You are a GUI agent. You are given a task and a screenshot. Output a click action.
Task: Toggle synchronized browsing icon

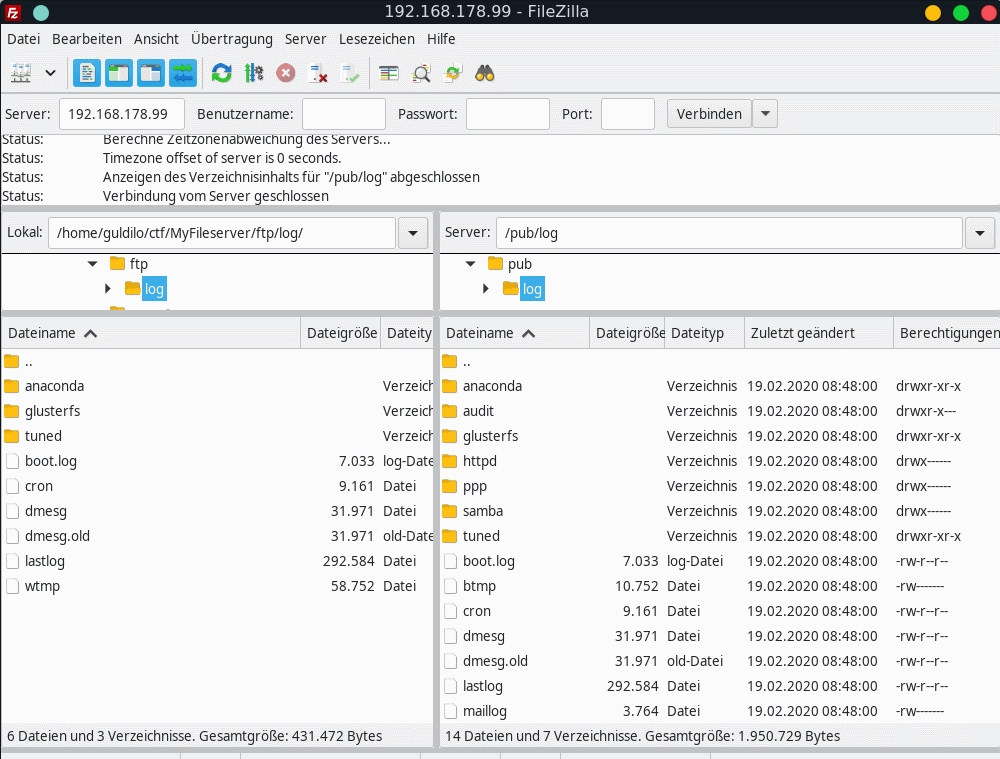click(453, 73)
